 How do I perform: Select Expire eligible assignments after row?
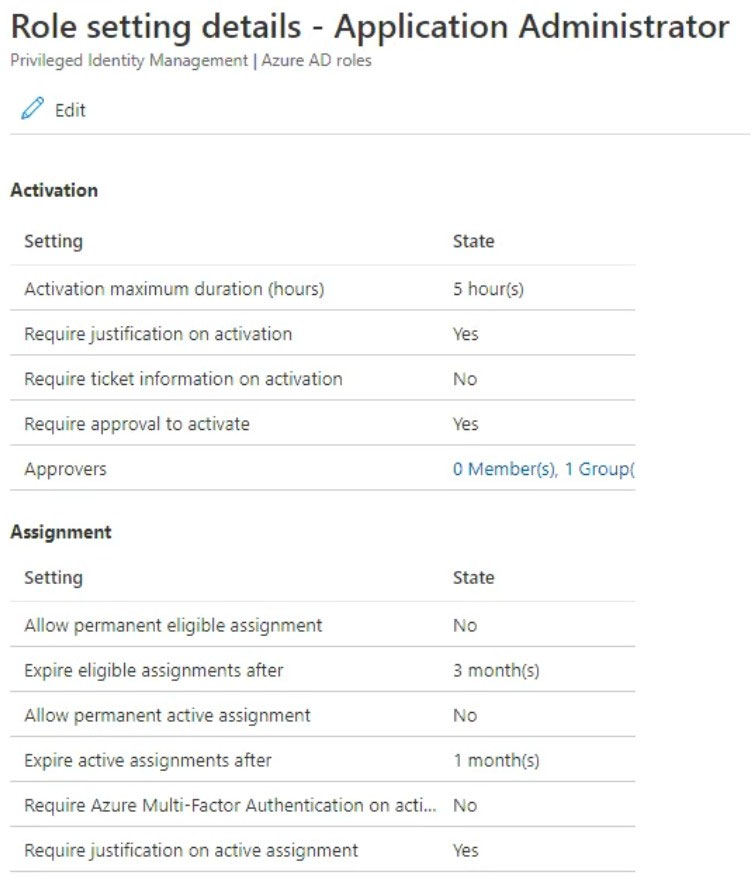pyautogui.click(x=323, y=670)
